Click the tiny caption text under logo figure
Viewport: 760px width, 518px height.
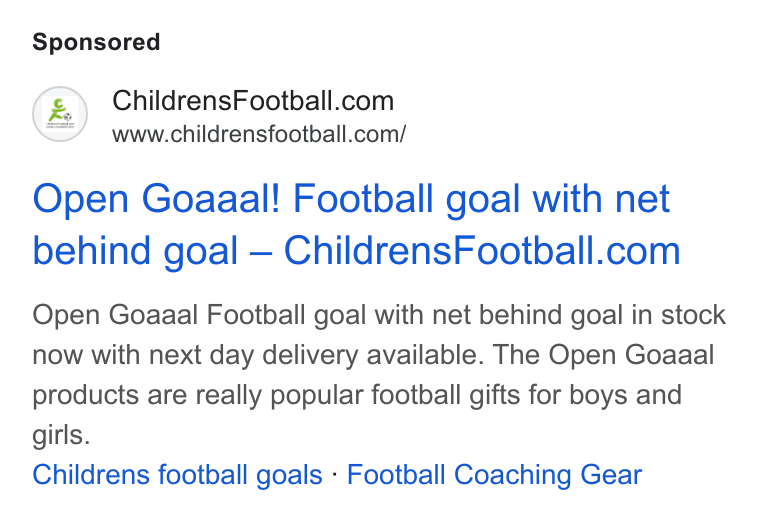tap(60, 126)
